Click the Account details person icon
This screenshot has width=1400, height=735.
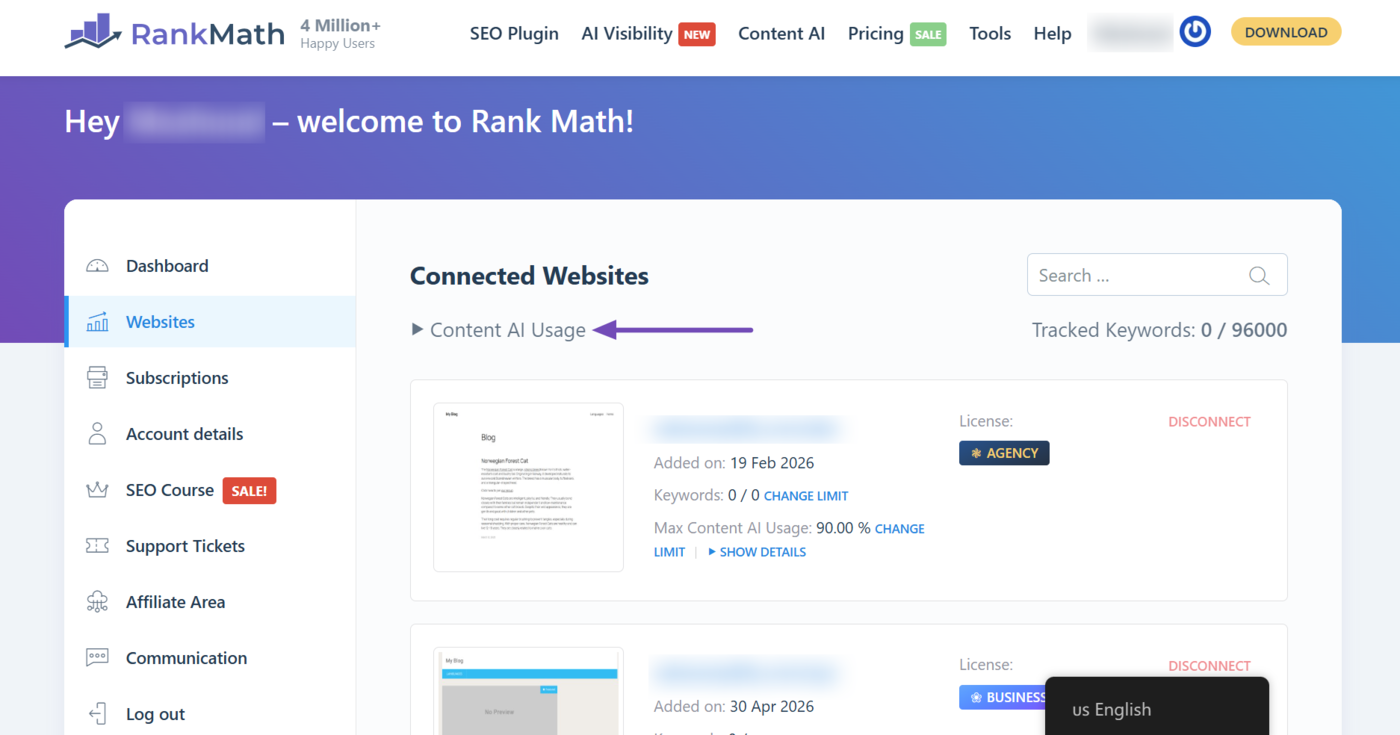(97, 434)
